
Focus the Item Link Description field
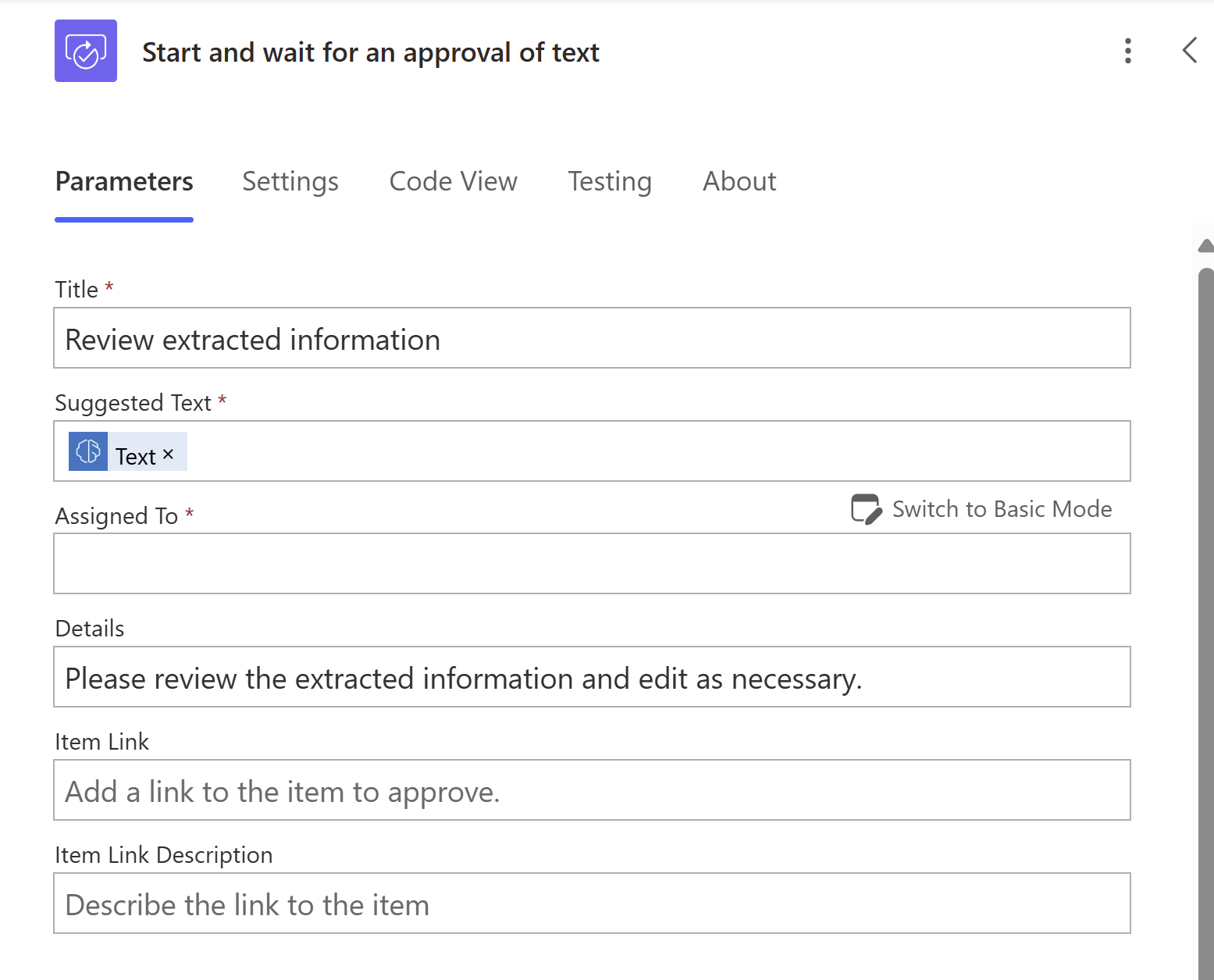tap(592, 903)
